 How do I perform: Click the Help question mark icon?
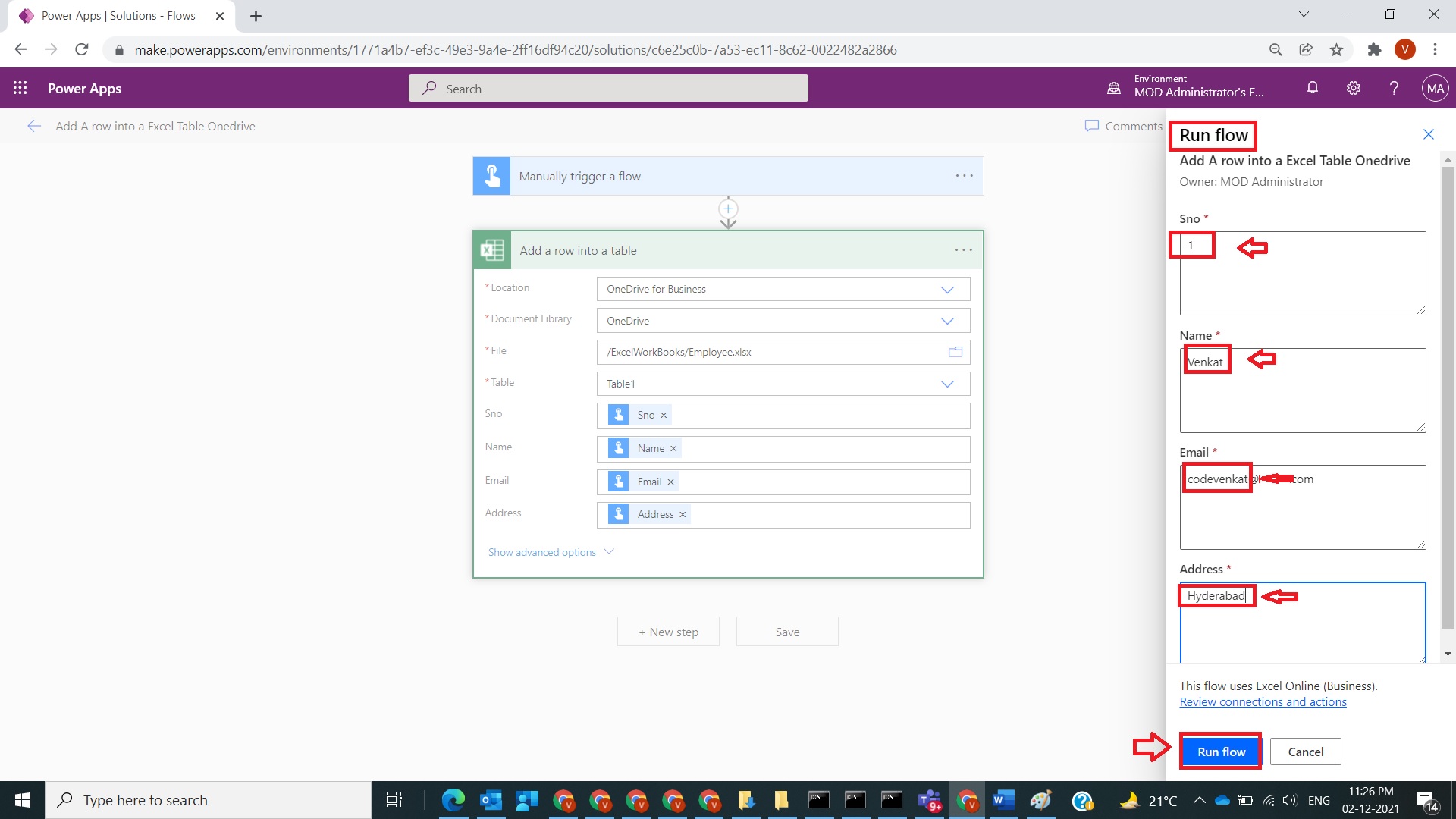(x=1394, y=88)
